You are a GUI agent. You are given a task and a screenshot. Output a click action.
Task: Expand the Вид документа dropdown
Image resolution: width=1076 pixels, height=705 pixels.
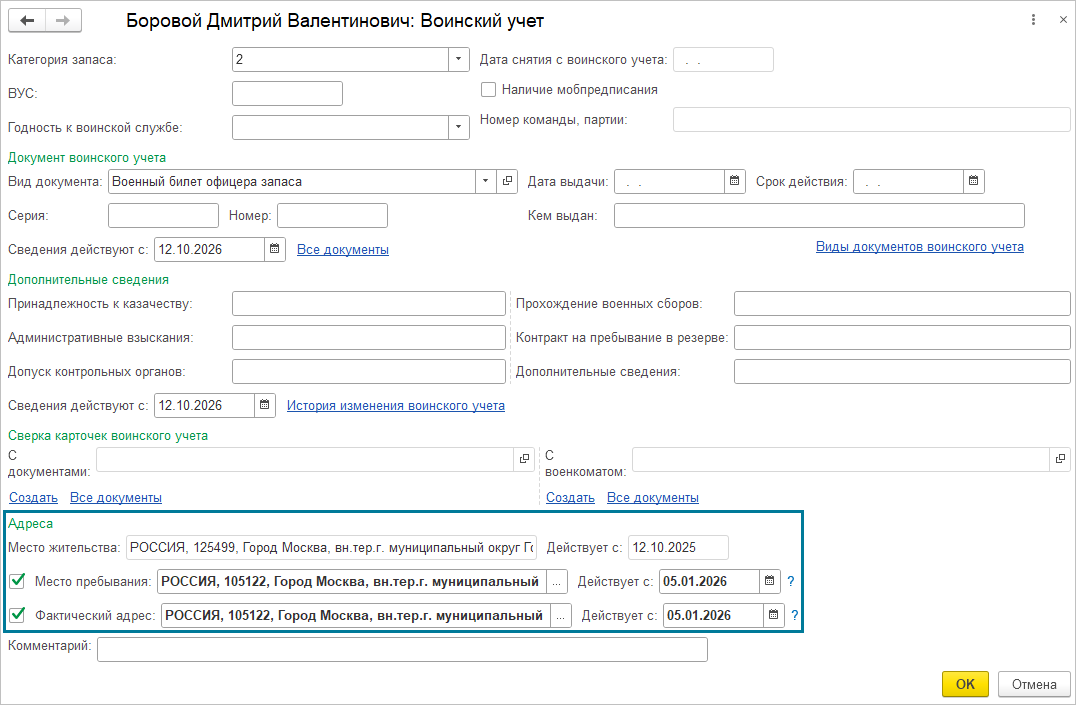(485, 181)
